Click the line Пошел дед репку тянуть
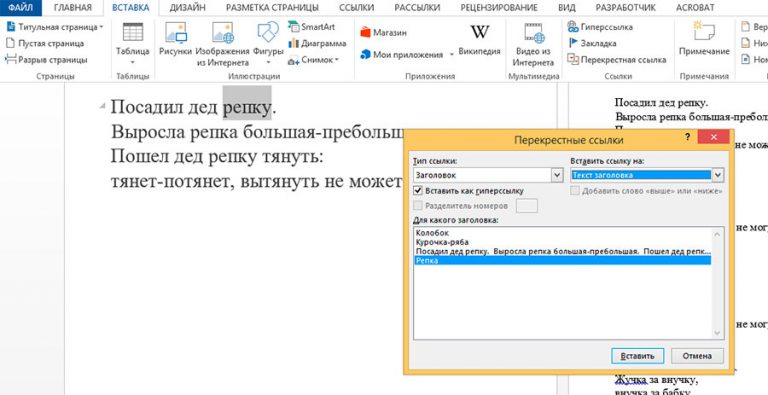Viewport: 768px width, 395px height. click(x=217, y=157)
